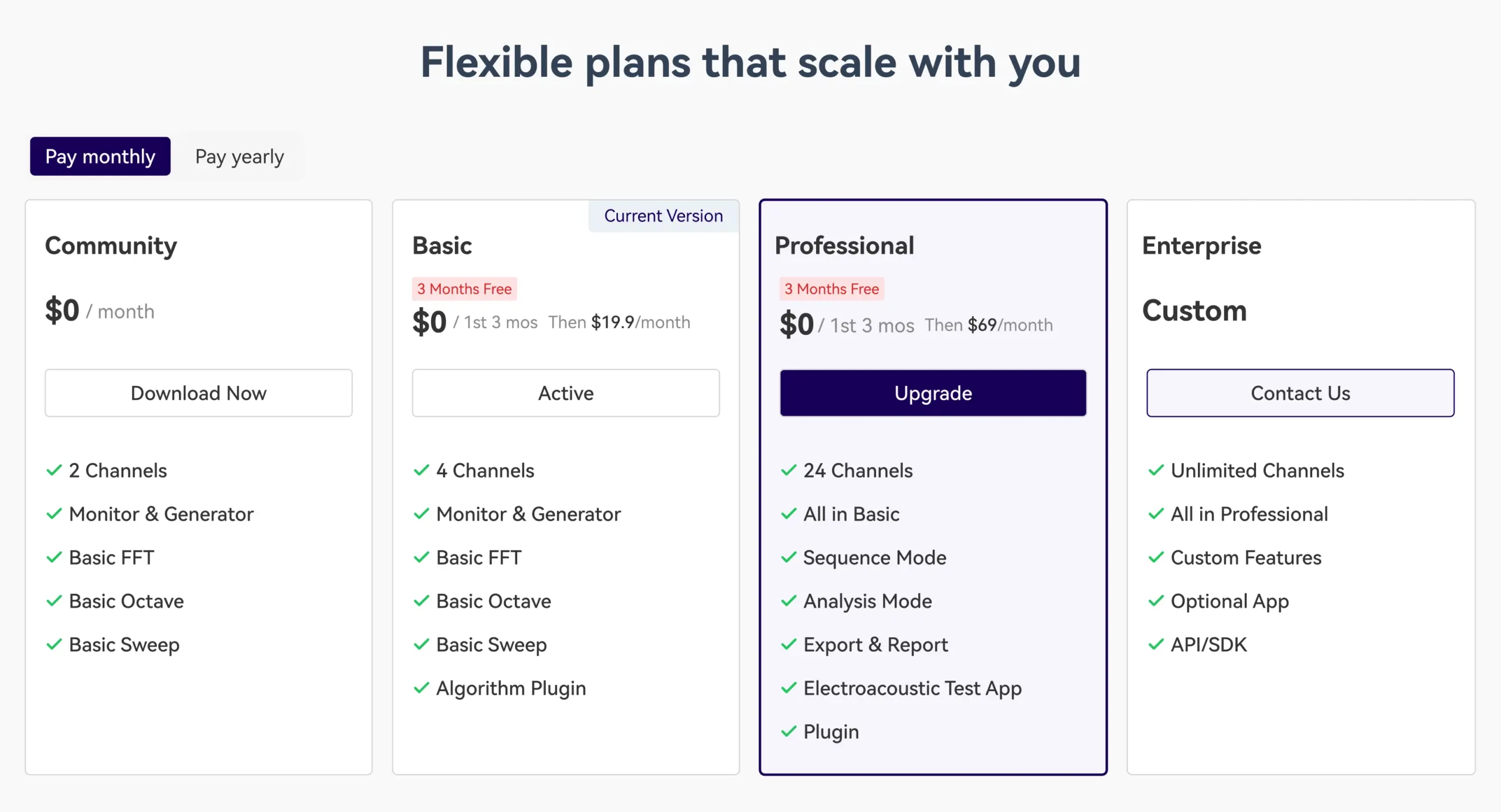The width and height of the screenshot is (1501, 812).
Task: Click the Professional plan title
Action: click(x=844, y=246)
